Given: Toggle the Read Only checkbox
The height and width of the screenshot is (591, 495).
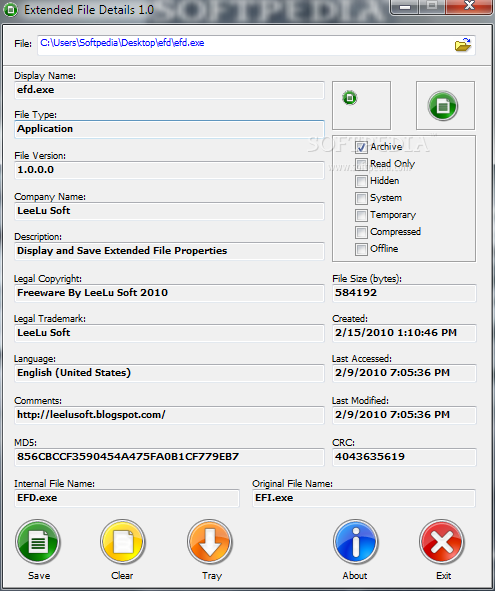Looking at the screenshot, I should point(361,164).
